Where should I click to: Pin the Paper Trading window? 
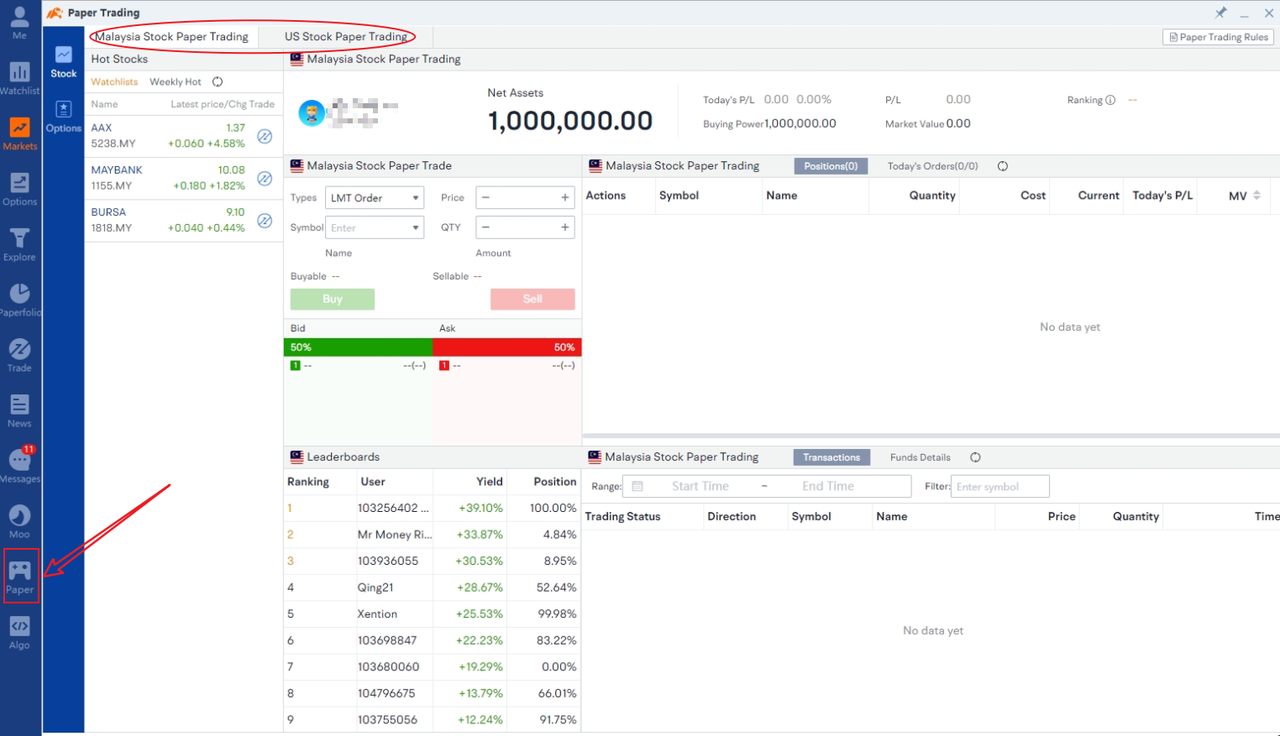click(x=1220, y=12)
